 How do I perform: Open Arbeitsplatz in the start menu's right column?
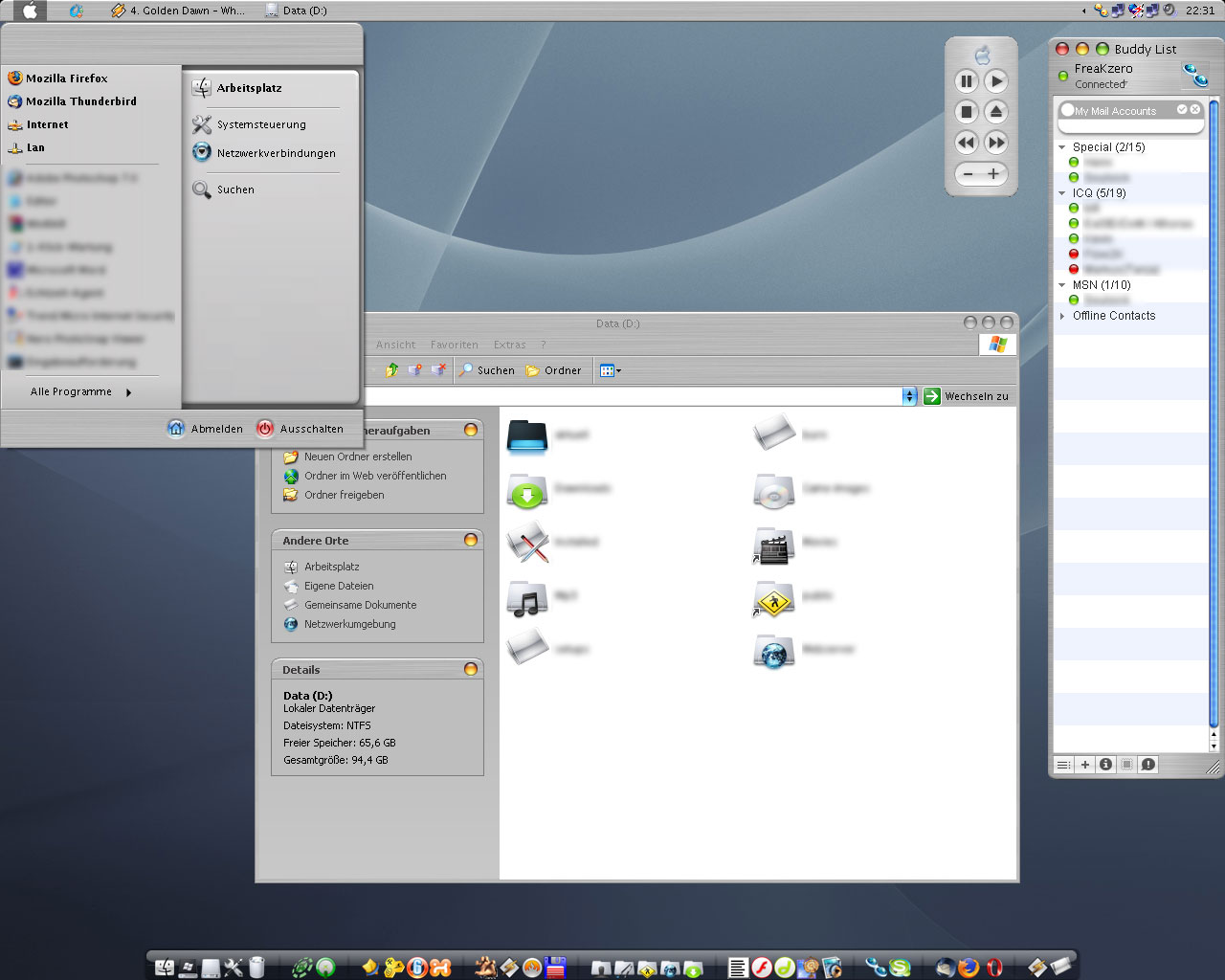coord(237,88)
